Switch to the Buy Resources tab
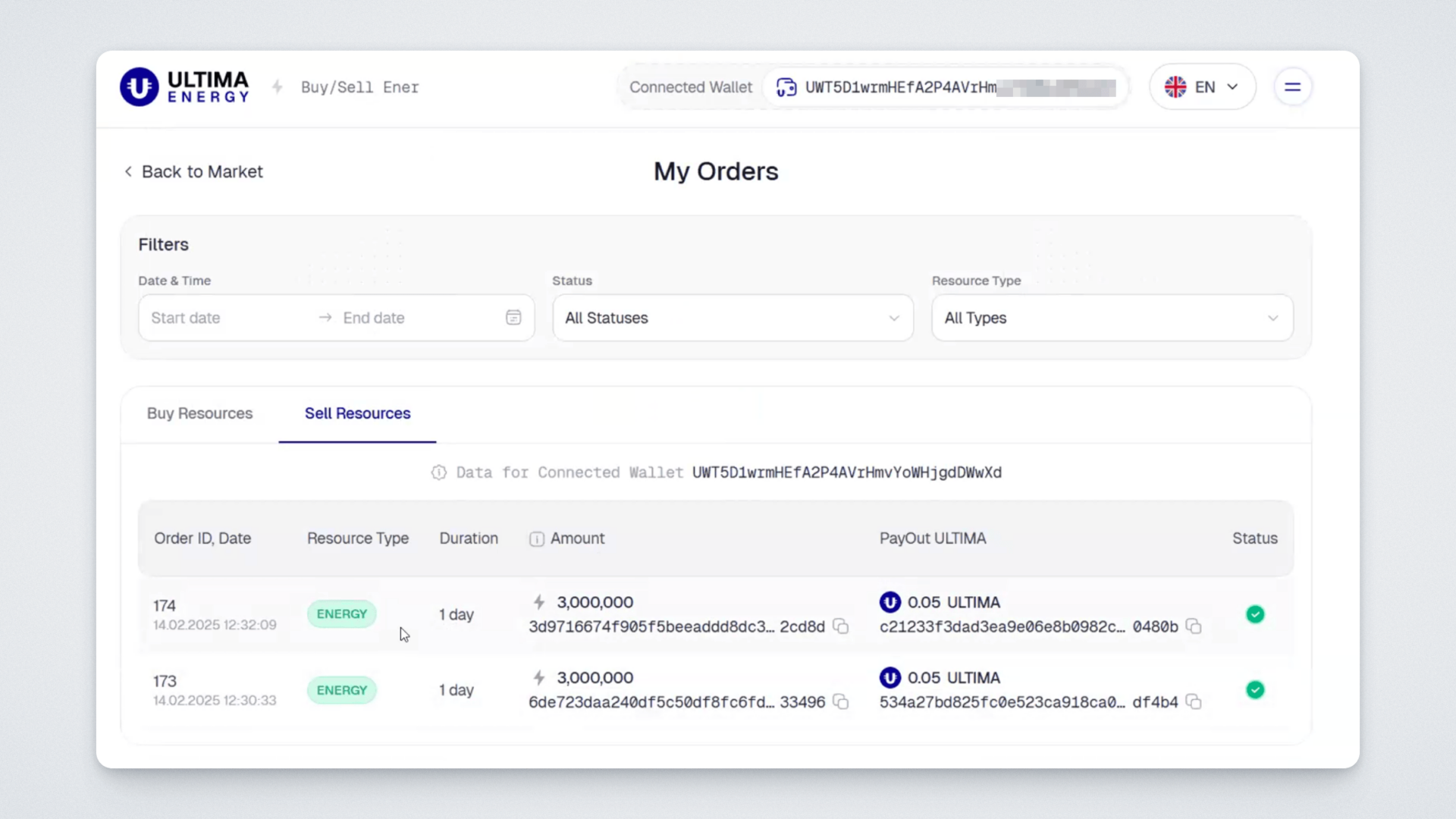The image size is (1456, 819). pyautogui.click(x=199, y=413)
